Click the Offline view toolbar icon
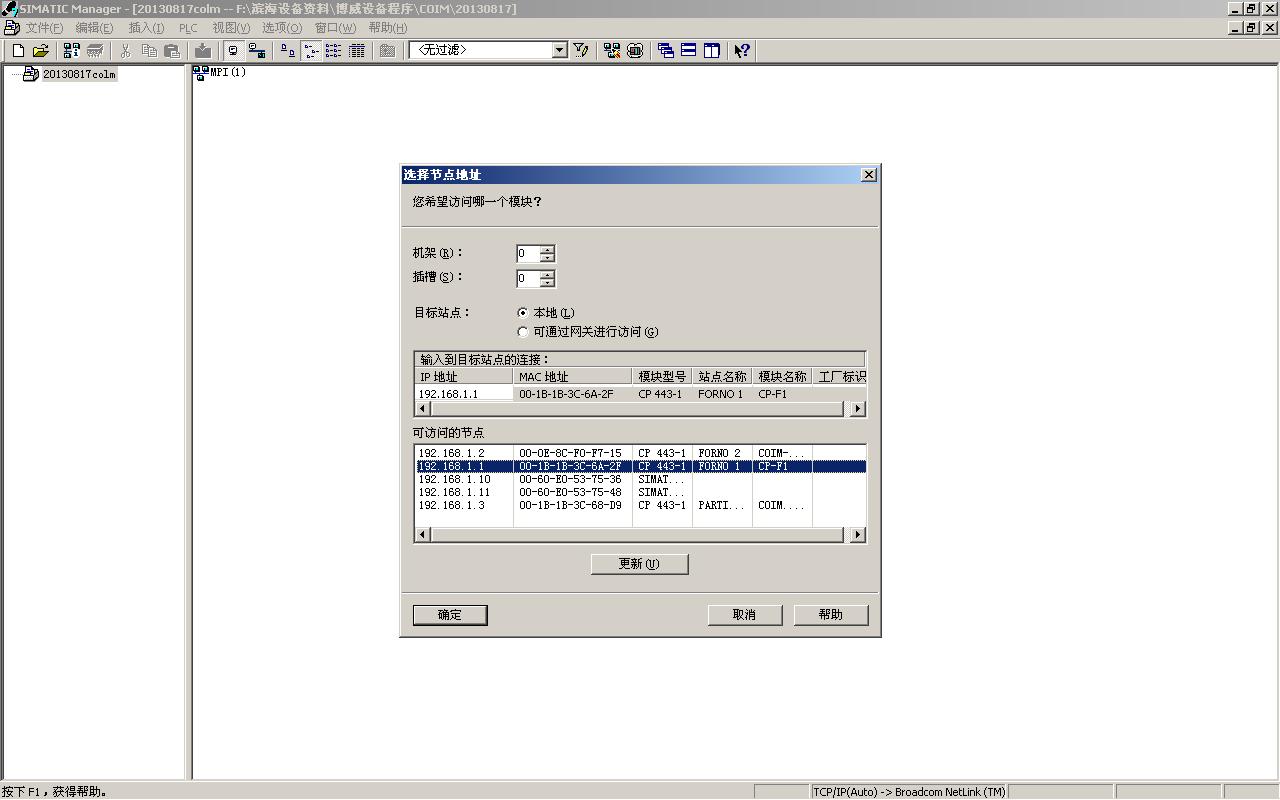Viewport: 1280px width, 800px height. 257,50
